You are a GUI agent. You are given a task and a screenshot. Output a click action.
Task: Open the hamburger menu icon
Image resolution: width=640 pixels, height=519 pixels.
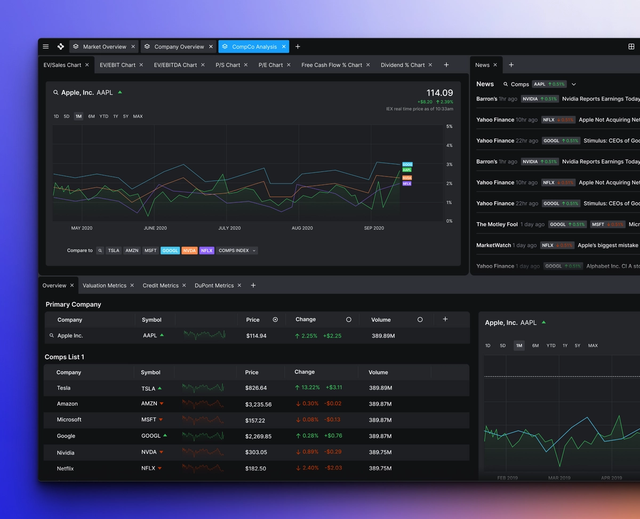point(46,47)
